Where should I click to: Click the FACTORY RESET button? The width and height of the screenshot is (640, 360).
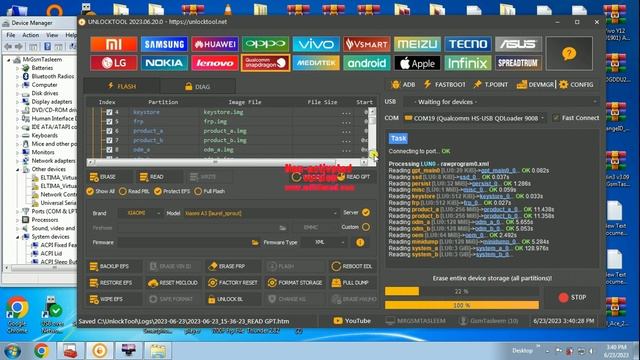click(x=233, y=282)
